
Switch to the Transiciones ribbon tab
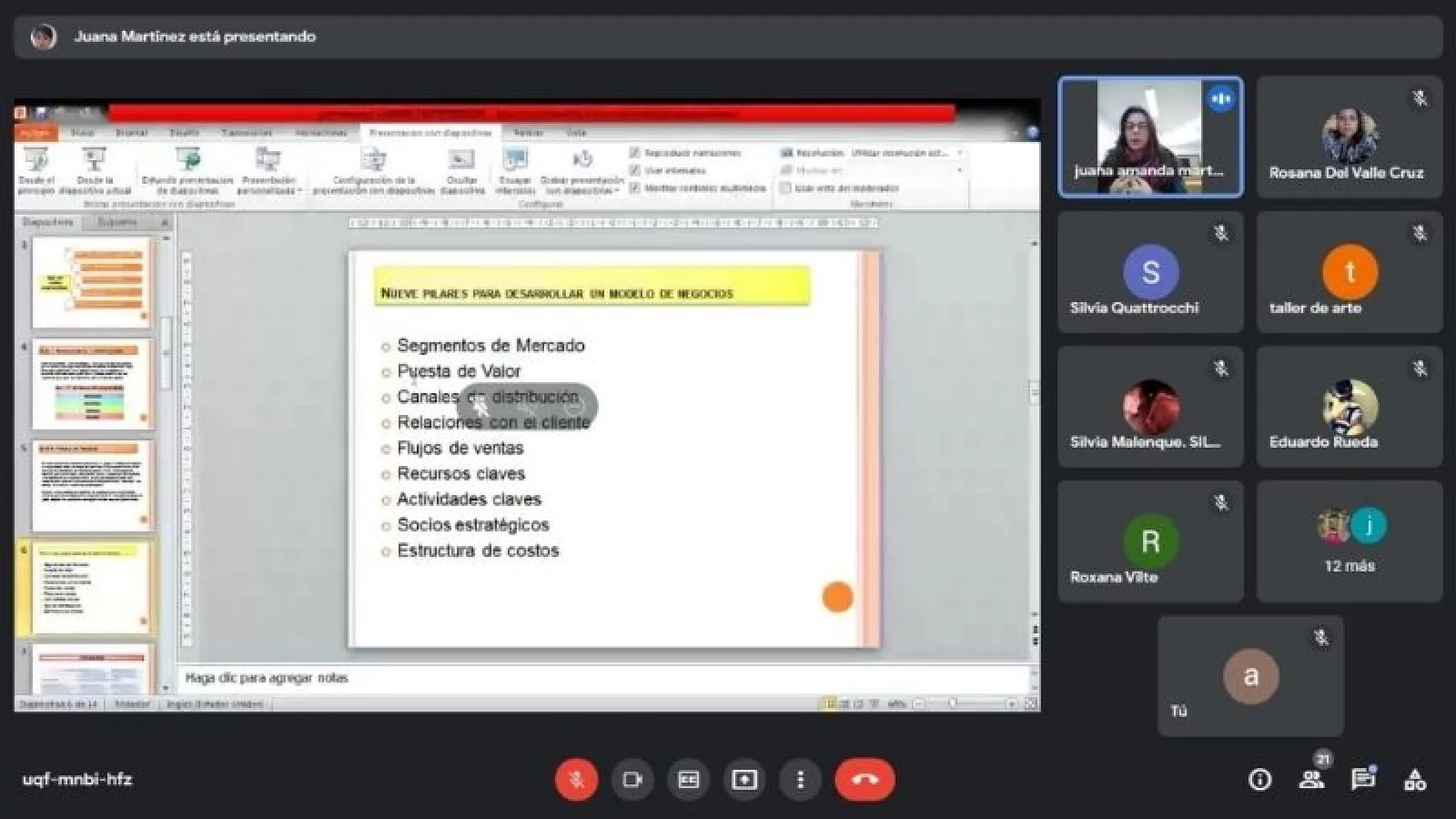[x=248, y=133]
